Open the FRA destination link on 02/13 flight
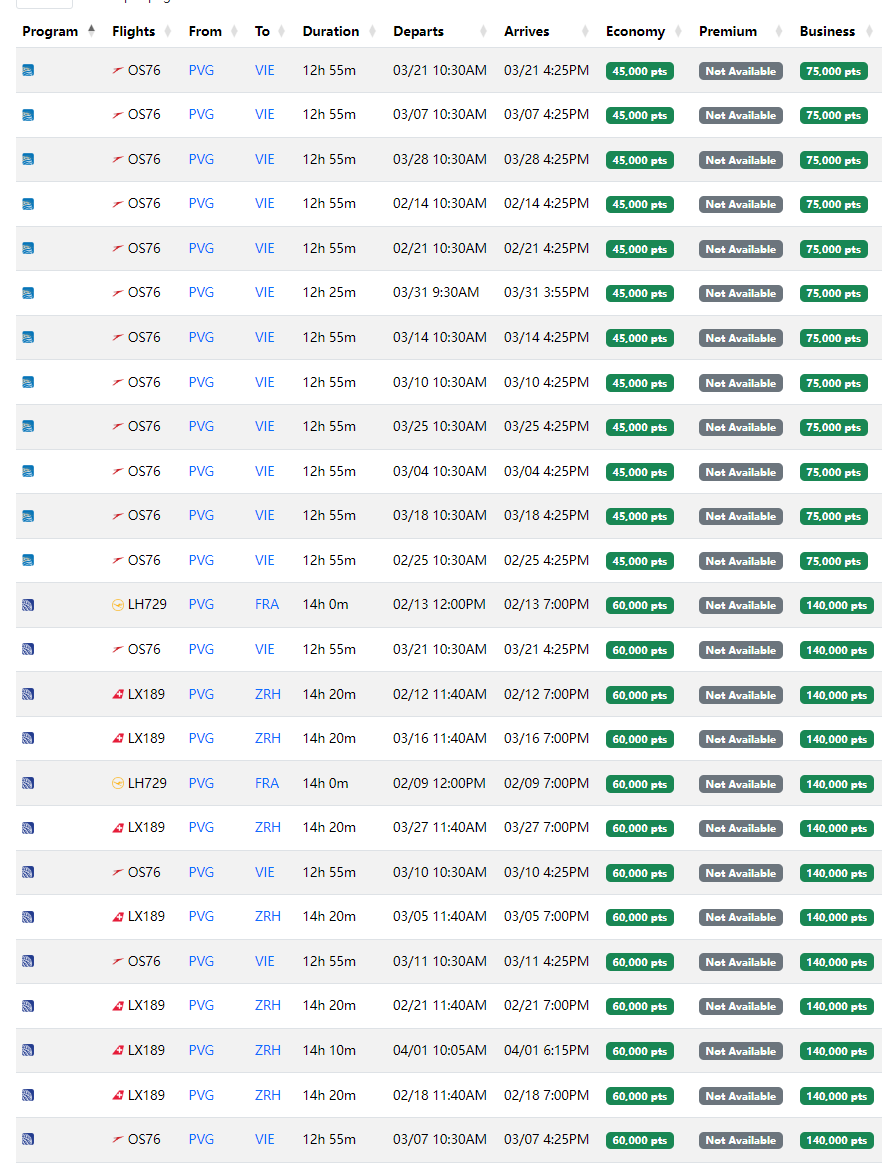Image resolution: width=882 pixels, height=1166 pixels. click(x=267, y=605)
